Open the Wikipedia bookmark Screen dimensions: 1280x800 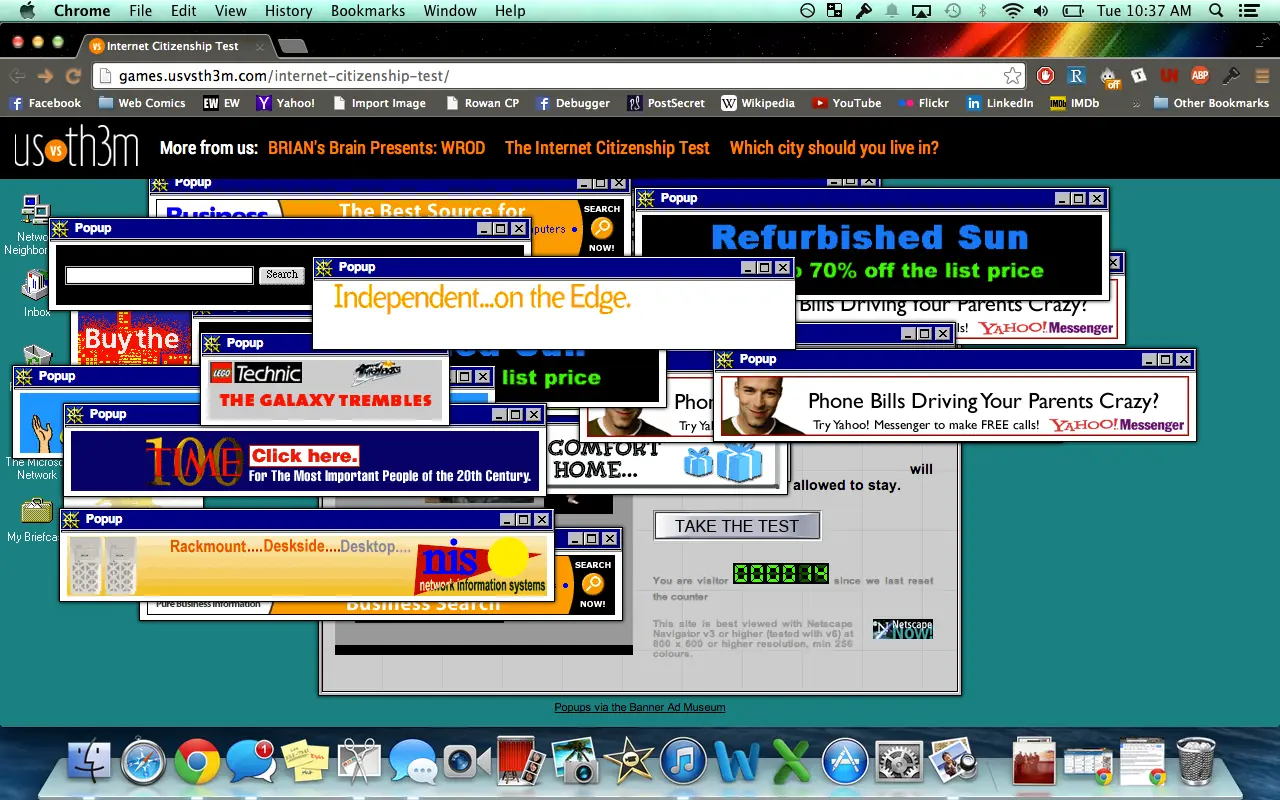758,103
